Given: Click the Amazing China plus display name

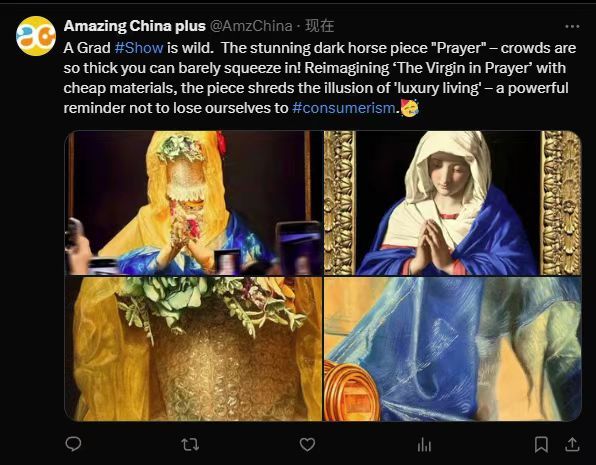Looking at the screenshot, I should (135, 26).
